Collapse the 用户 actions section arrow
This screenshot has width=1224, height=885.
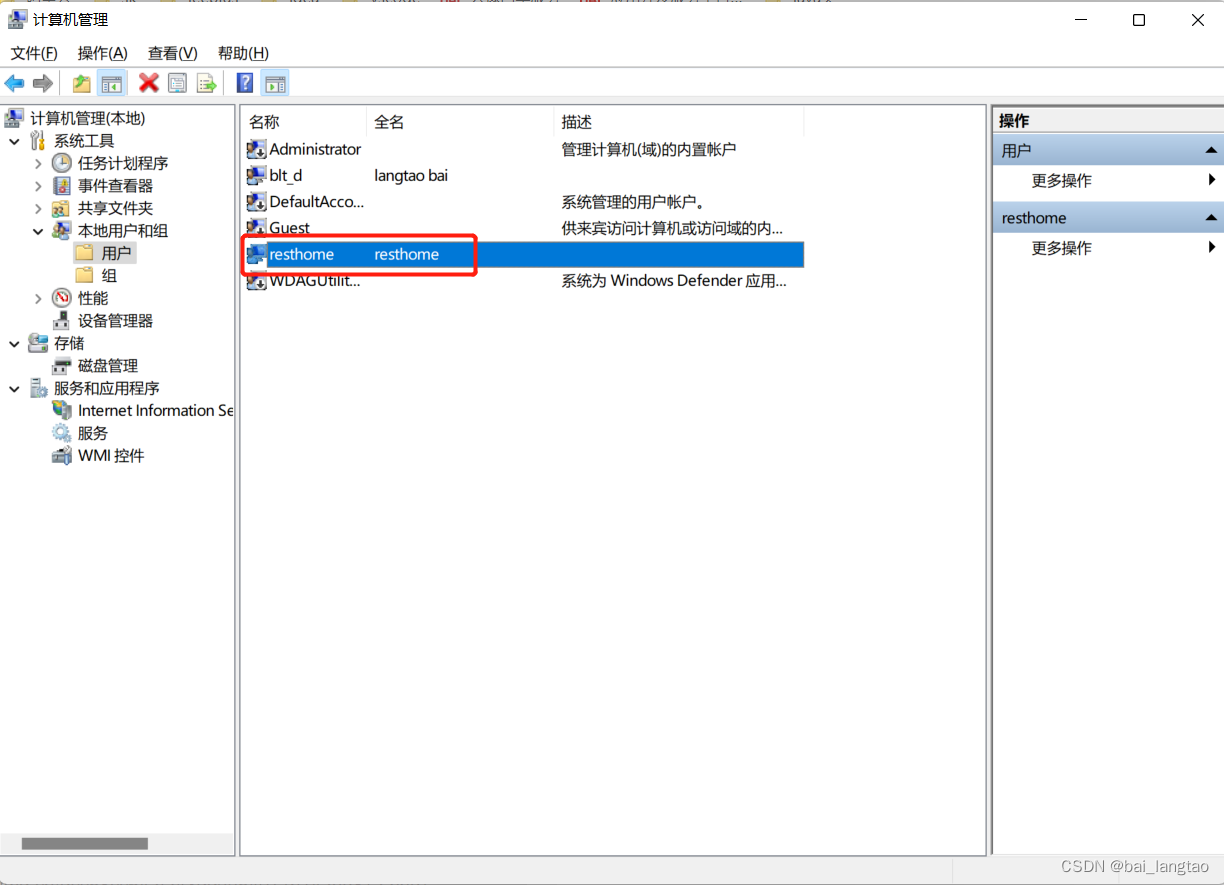[1210, 151]
